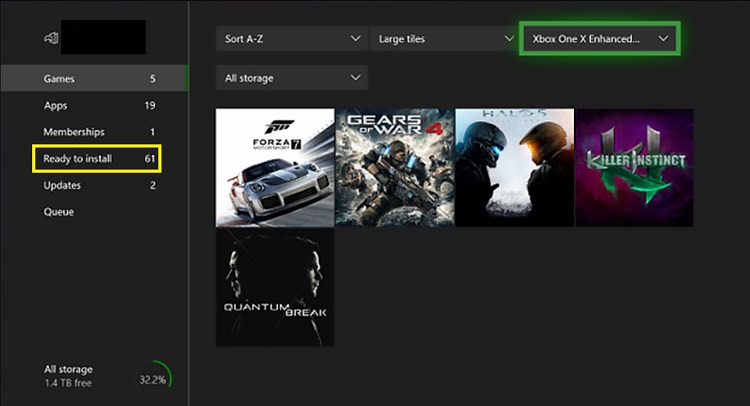Select the Forza Motorsport 7 tile
The width and height of the screenshot is (750, 406).
(275, 167)
